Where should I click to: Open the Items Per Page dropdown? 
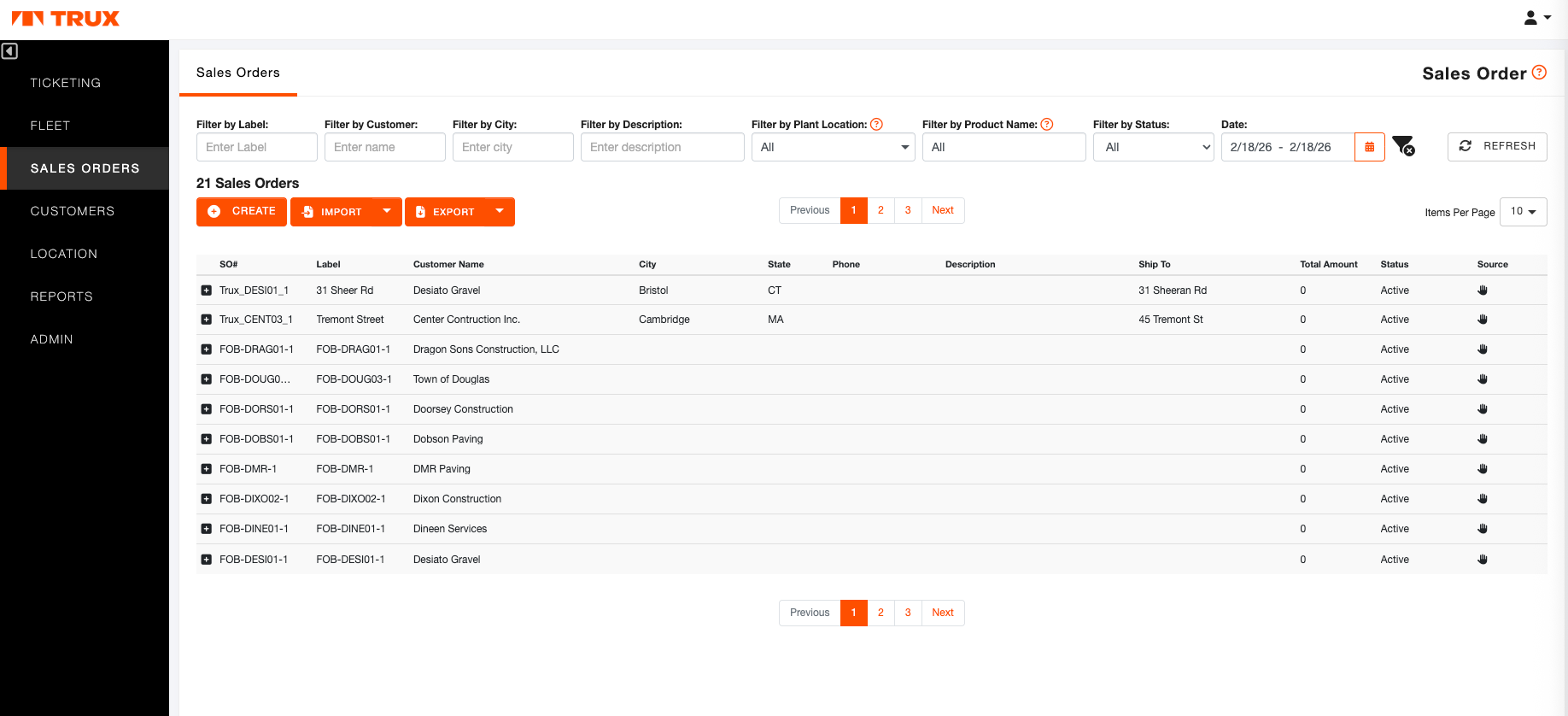click(1523, 212)
